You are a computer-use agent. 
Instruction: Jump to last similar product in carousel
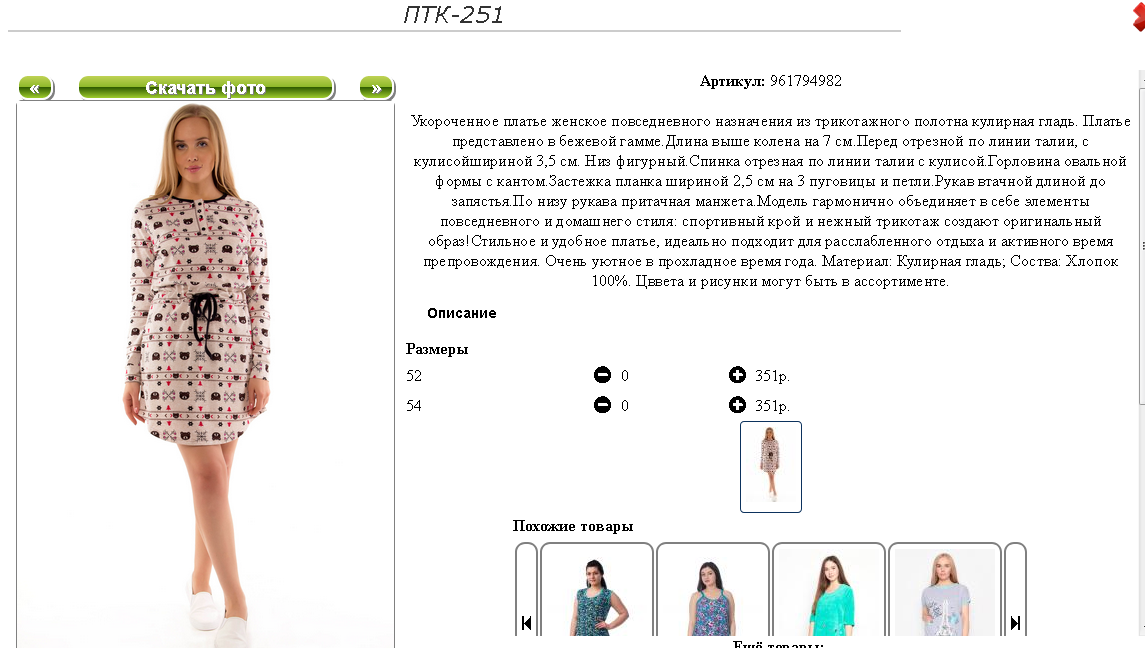click(1015, 622)
